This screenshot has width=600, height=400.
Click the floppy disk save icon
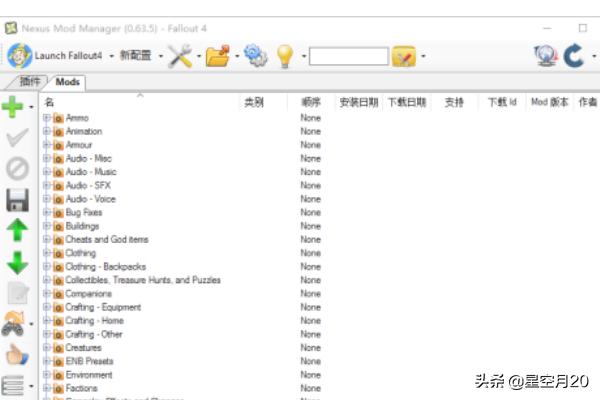click(x=17, y=200)
